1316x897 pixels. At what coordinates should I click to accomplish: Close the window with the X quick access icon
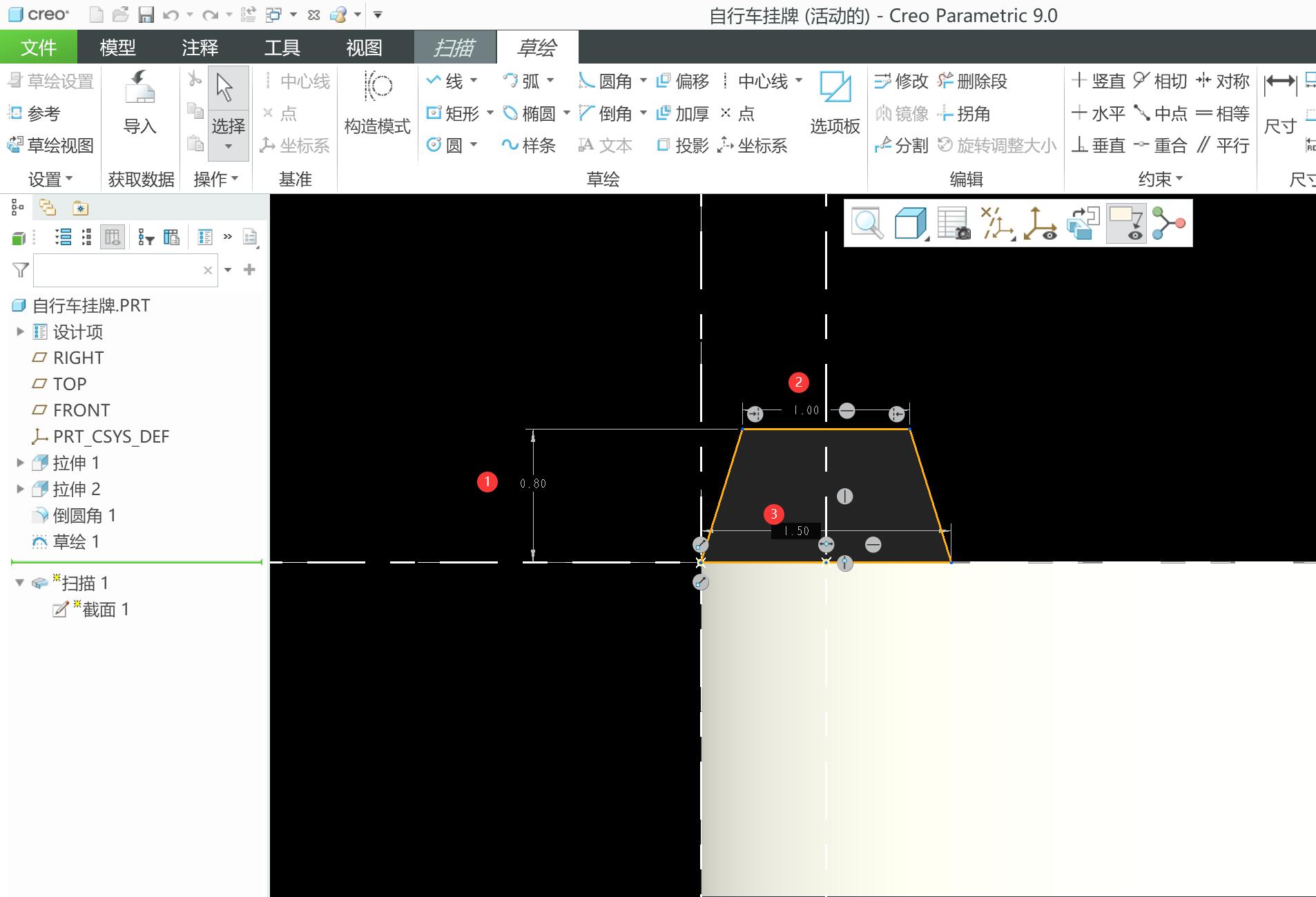point(313,15)
